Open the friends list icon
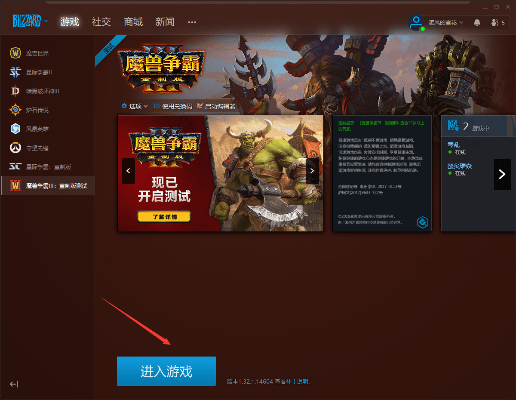Image resolution: width=516 pixels, height=400 pixels. [x=498, y=23]
